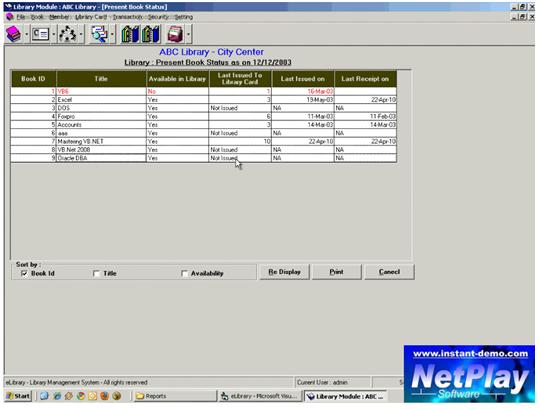
Task: Restore the inner Present Book Status window
Action: (523, 16)
